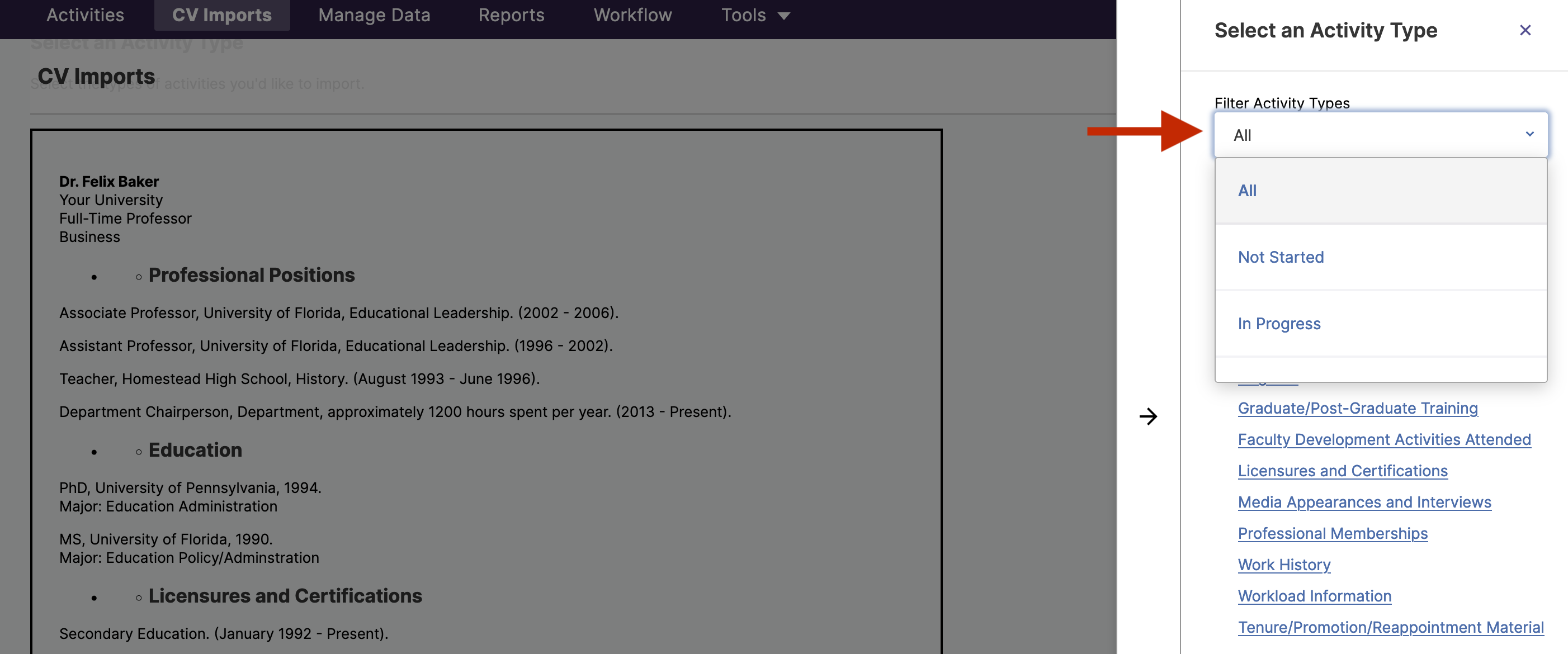
Task: Open the Activities tab
Action: [85, 15]
